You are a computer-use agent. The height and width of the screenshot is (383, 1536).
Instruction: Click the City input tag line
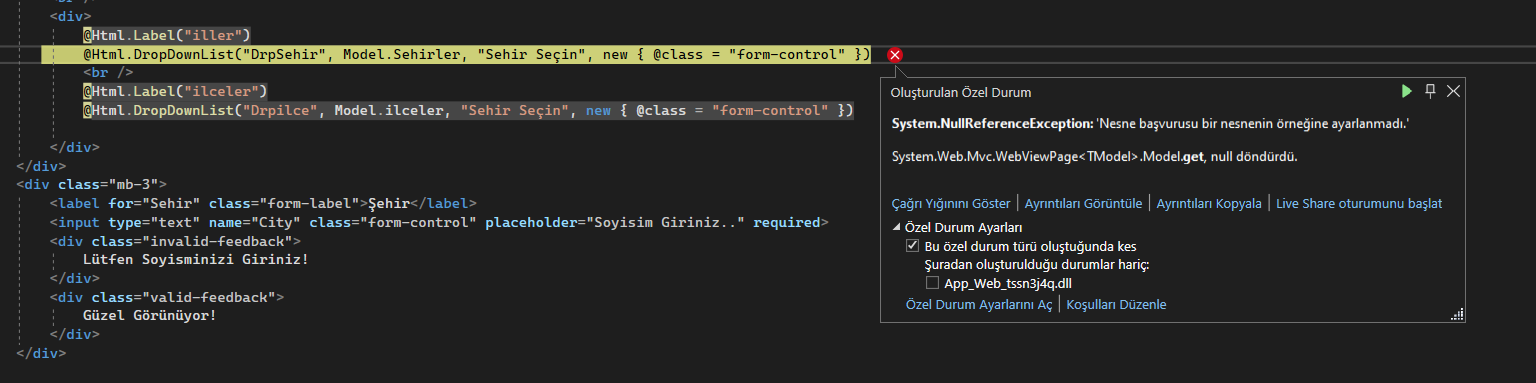pos(439,222)
